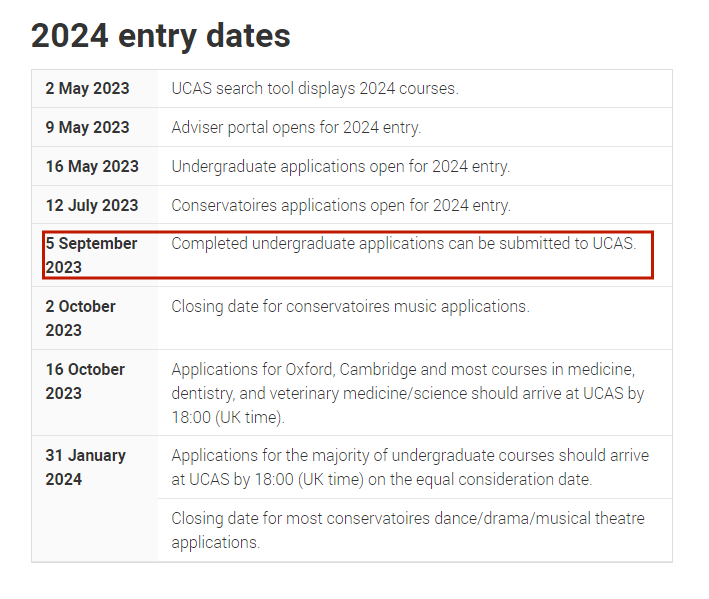Select the '16 October 2023' date cell

tap(95, 393)
